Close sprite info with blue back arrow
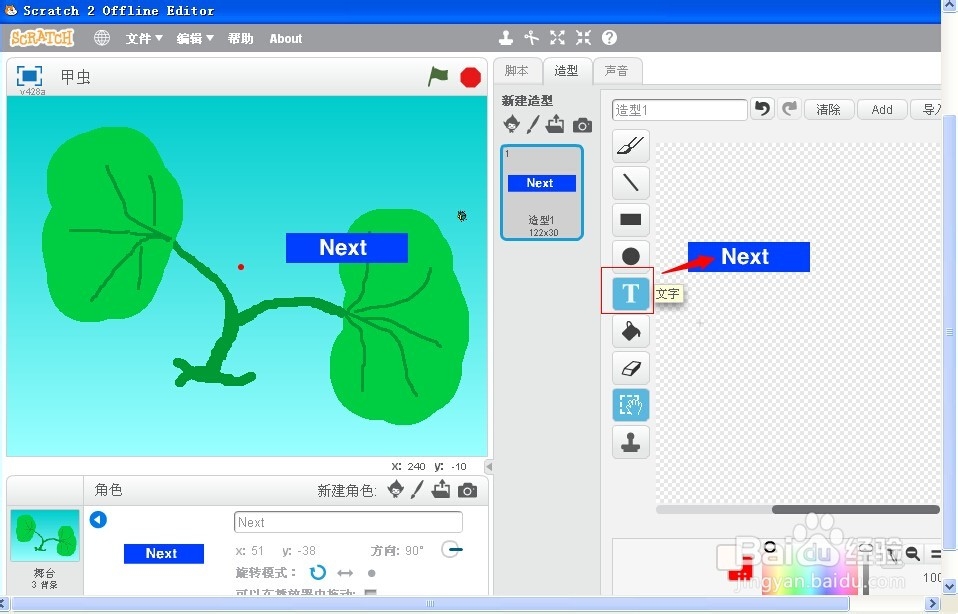 (98, 520)
